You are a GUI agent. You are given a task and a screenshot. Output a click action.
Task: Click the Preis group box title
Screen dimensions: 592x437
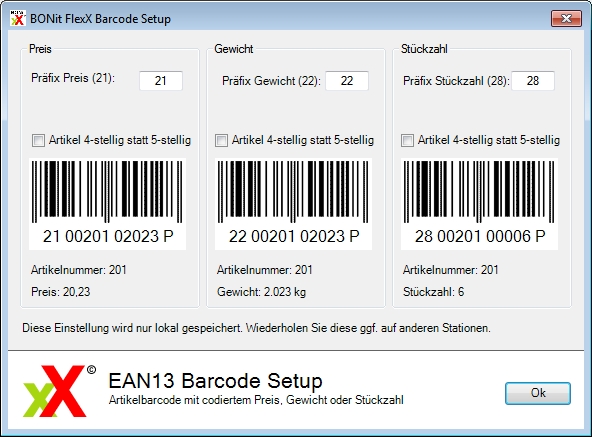pos(40,49)
